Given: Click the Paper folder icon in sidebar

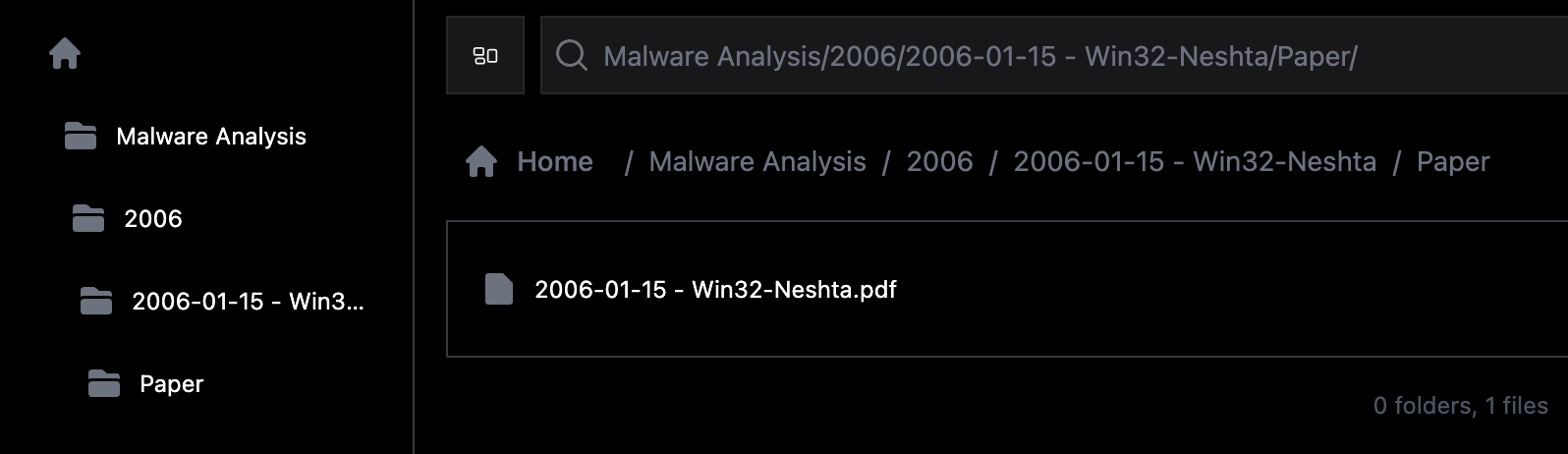Looking at the screenshot, I should pos(104,383).
